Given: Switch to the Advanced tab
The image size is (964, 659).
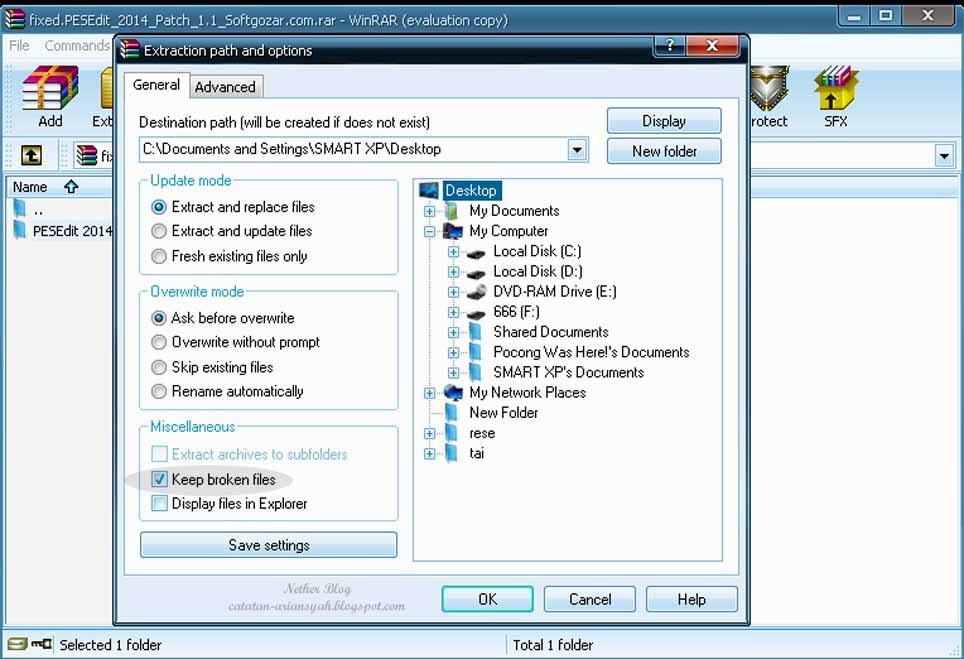Looking at the screenshot, I should 225,87.
